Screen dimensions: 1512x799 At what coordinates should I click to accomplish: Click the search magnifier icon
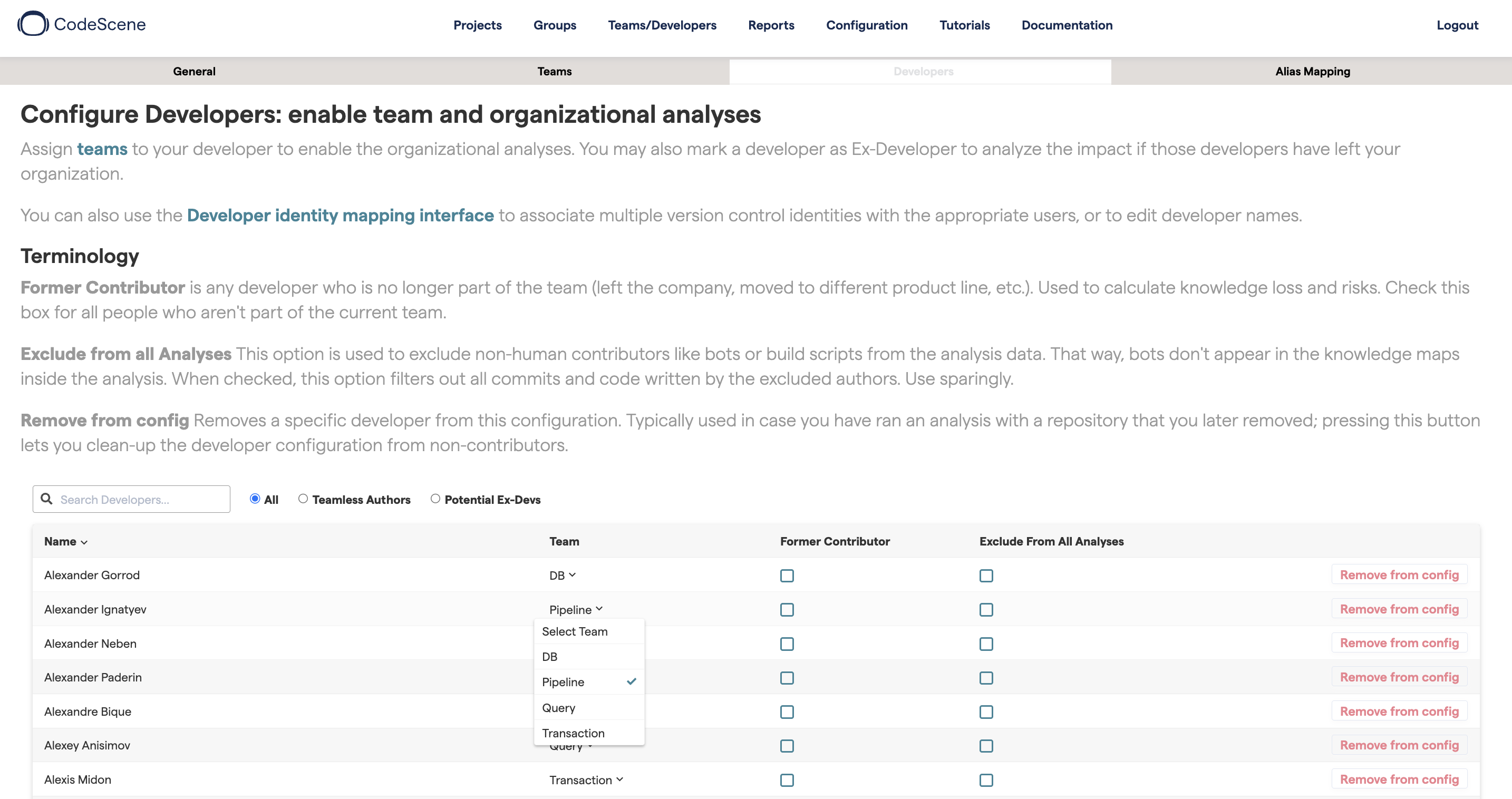[x=46, y=499]
